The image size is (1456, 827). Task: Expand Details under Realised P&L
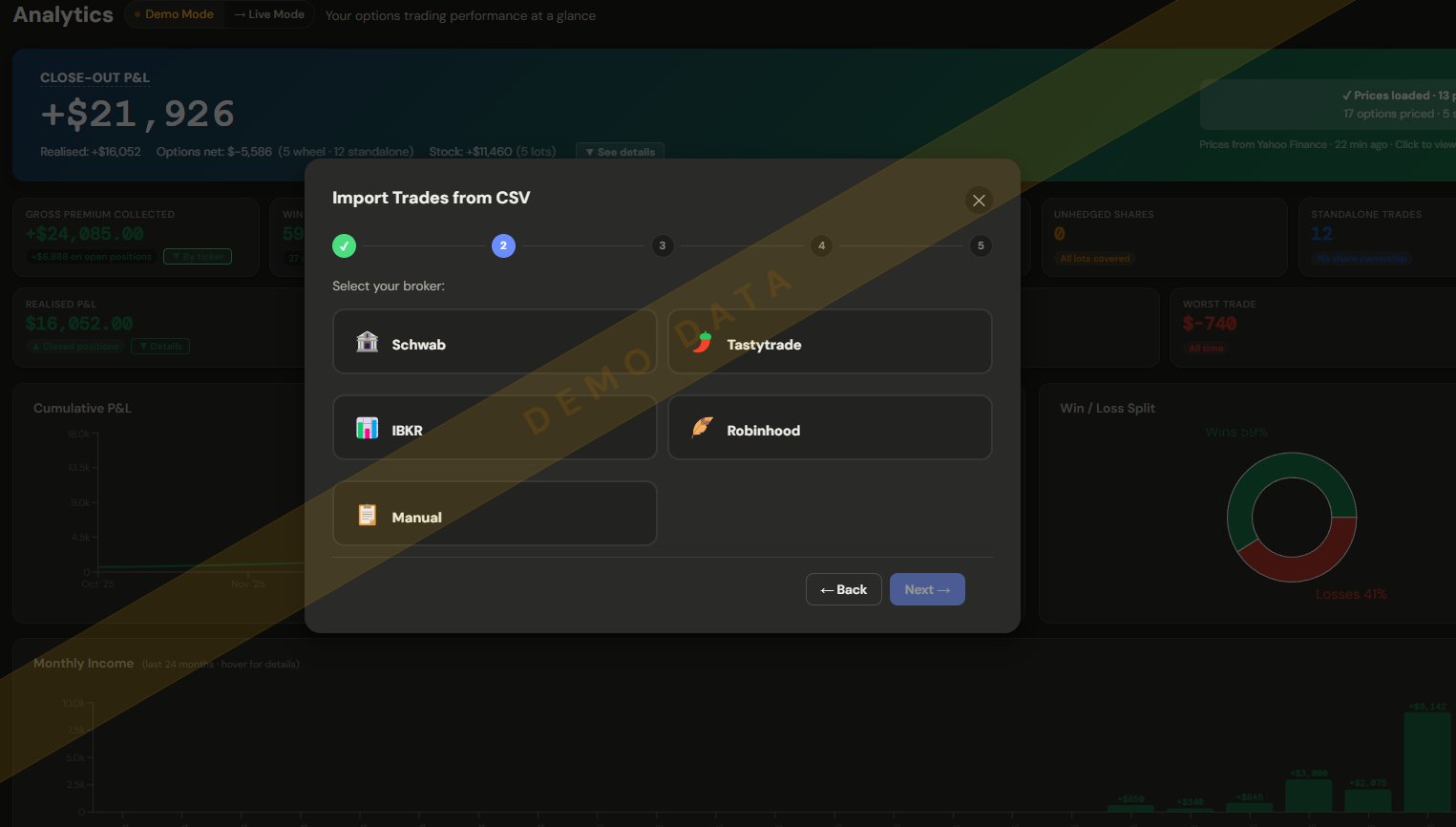coord(160,346)
